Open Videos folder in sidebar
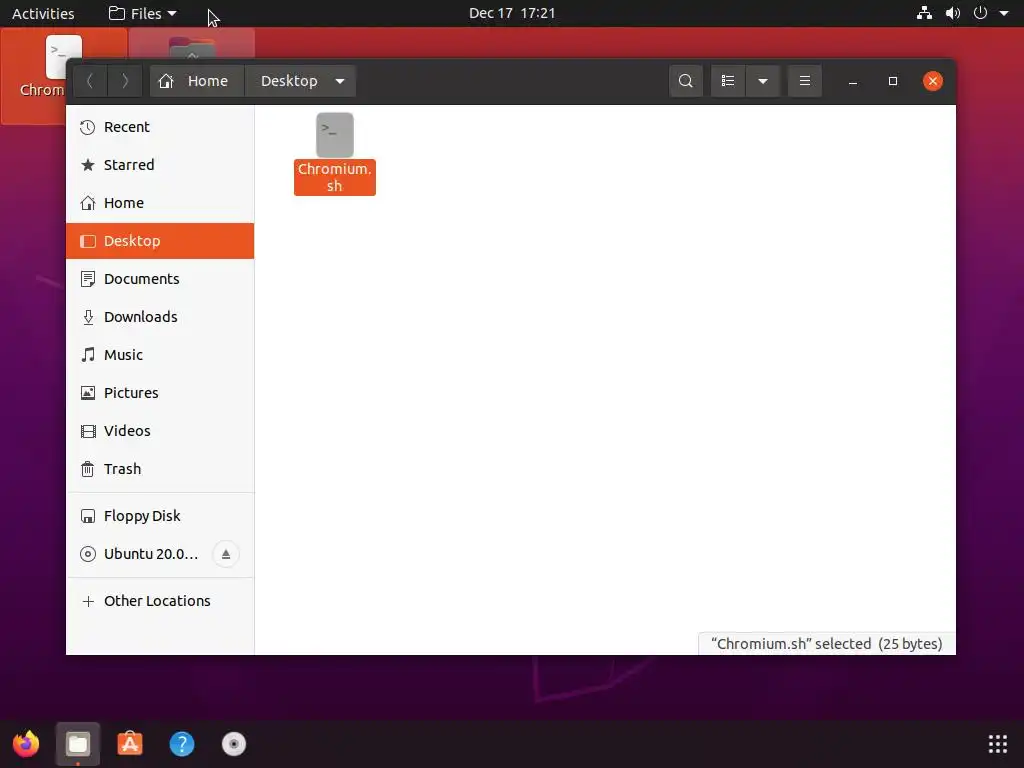Screen dimensions: 1024x768 pyautogui.click(x=160, y=431)
